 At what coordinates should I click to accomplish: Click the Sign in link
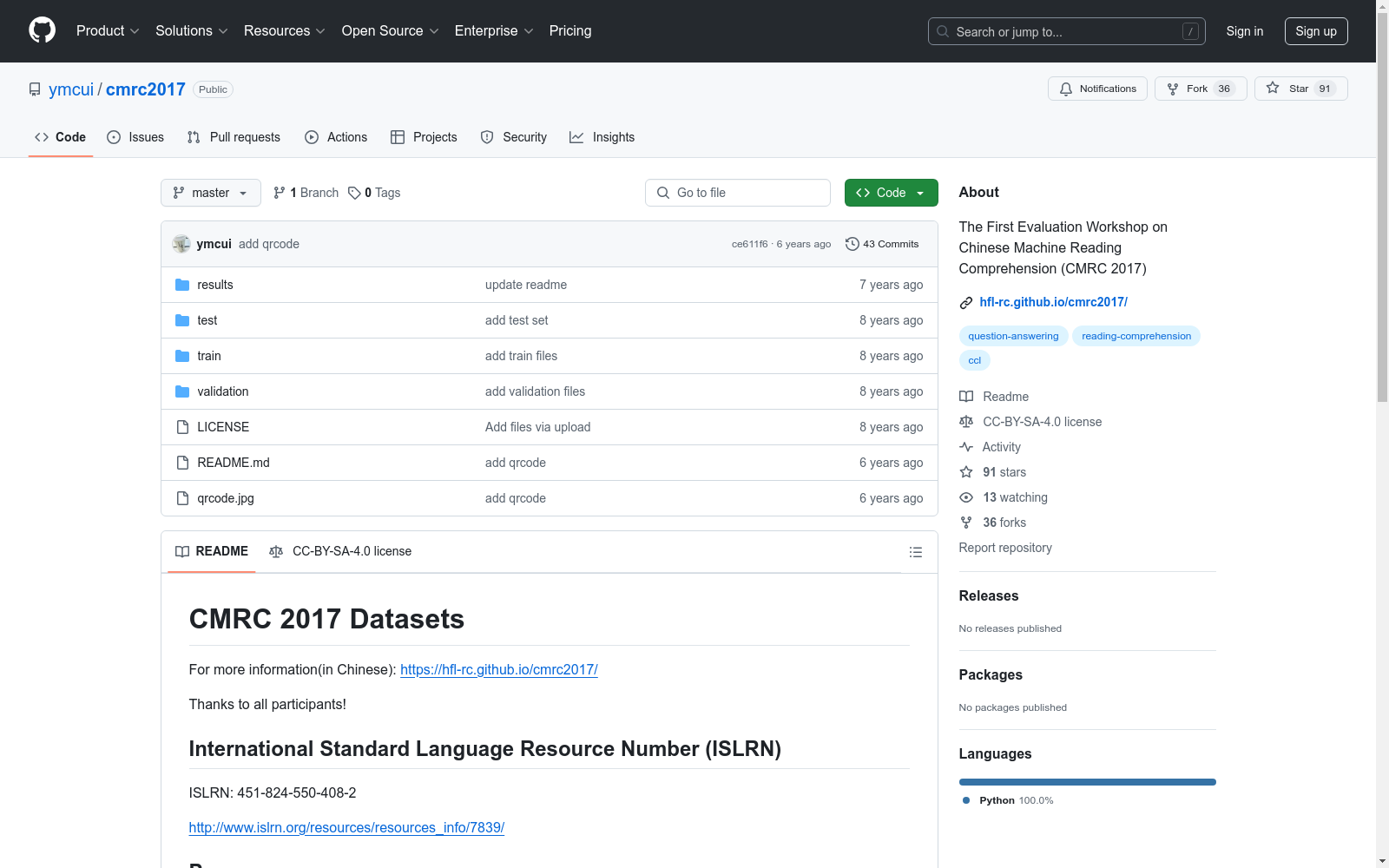pos(1245,31)
